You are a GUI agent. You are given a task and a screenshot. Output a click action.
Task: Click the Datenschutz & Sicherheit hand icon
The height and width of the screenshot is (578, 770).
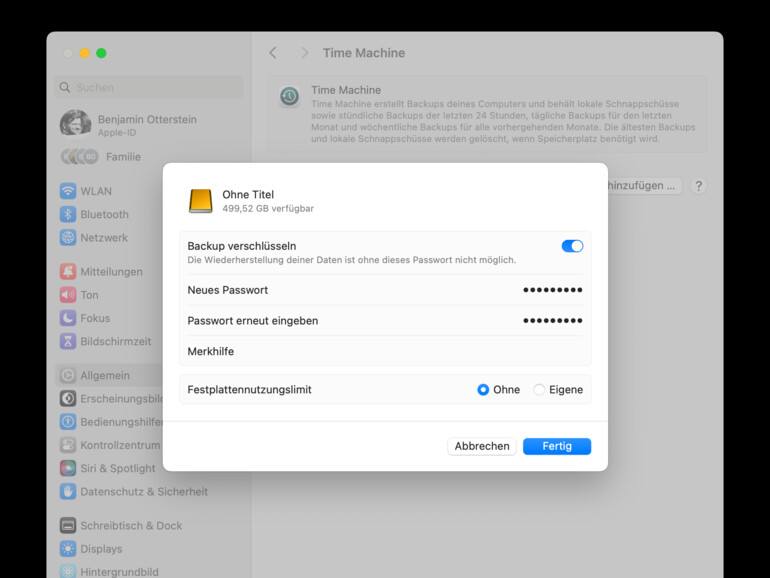(x=68, y=491)
